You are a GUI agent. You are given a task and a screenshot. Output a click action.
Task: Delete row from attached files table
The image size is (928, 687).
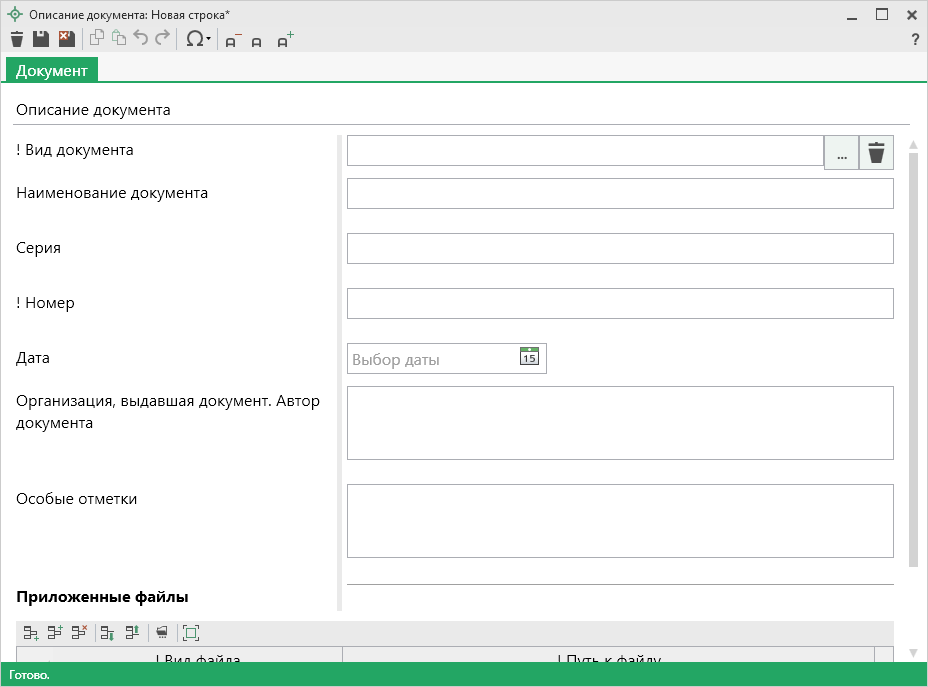click(x=79, y=633)
